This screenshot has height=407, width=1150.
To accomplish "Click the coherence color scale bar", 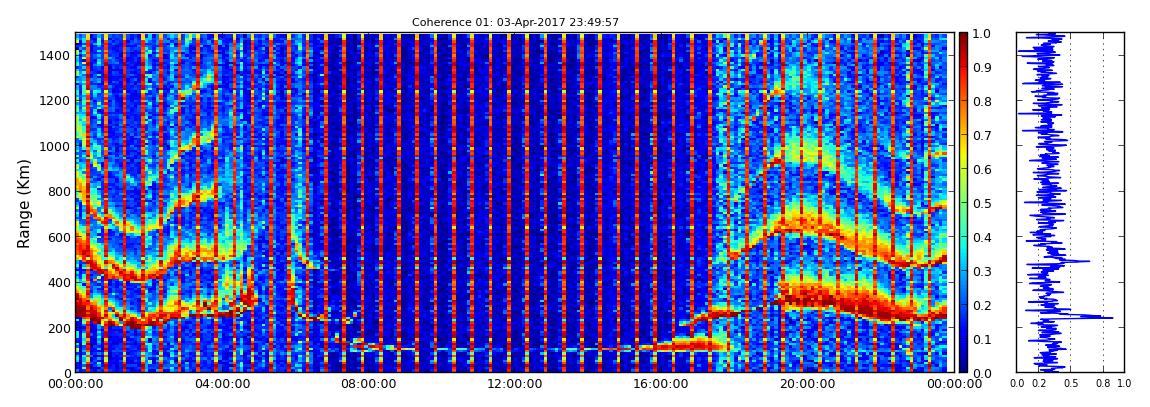I will [x=964, y=203].
